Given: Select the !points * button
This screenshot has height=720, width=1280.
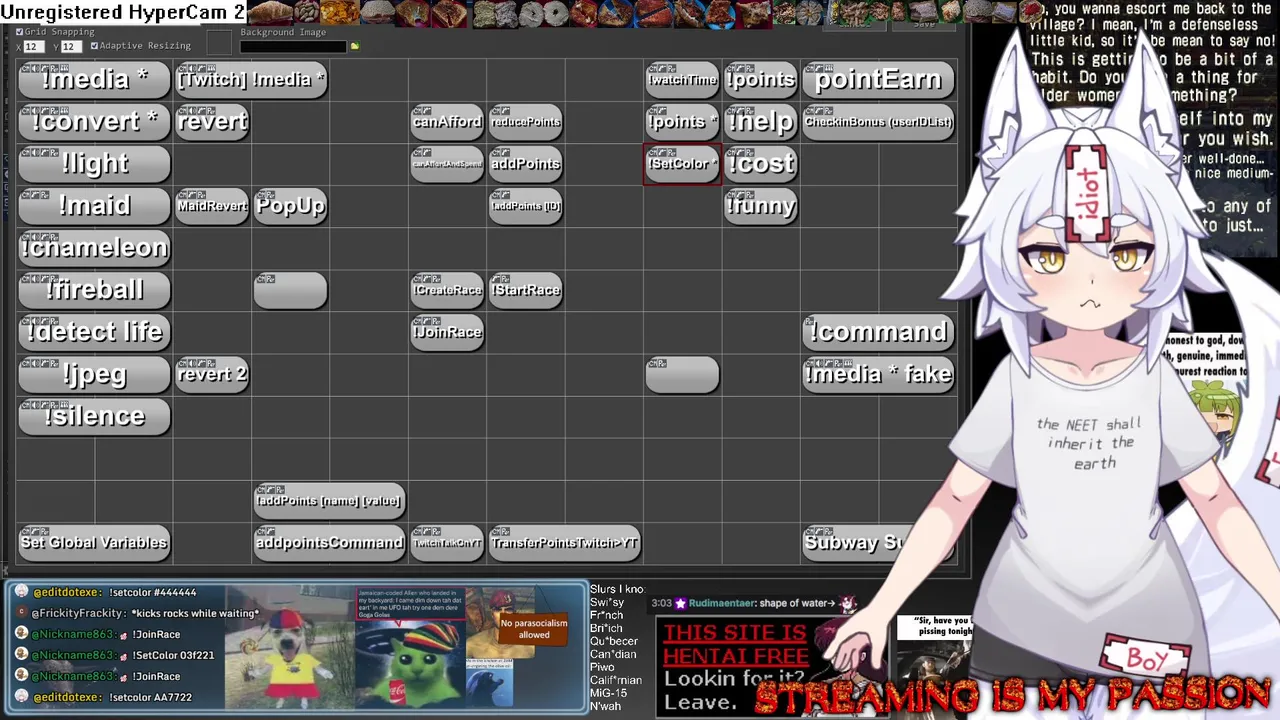Looking at the screenshot, I should coord(682,122).
